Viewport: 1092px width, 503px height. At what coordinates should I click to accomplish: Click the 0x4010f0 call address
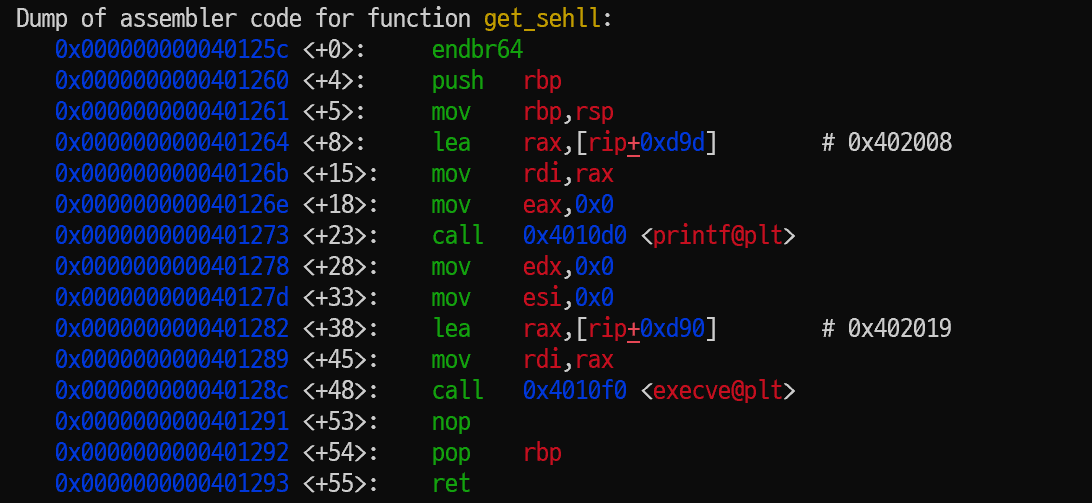pyautogui.click(x=575, y=391)
